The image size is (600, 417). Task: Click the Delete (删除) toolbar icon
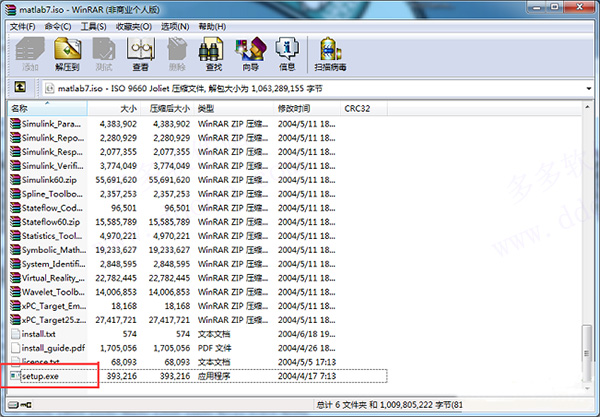coord(176,54)
